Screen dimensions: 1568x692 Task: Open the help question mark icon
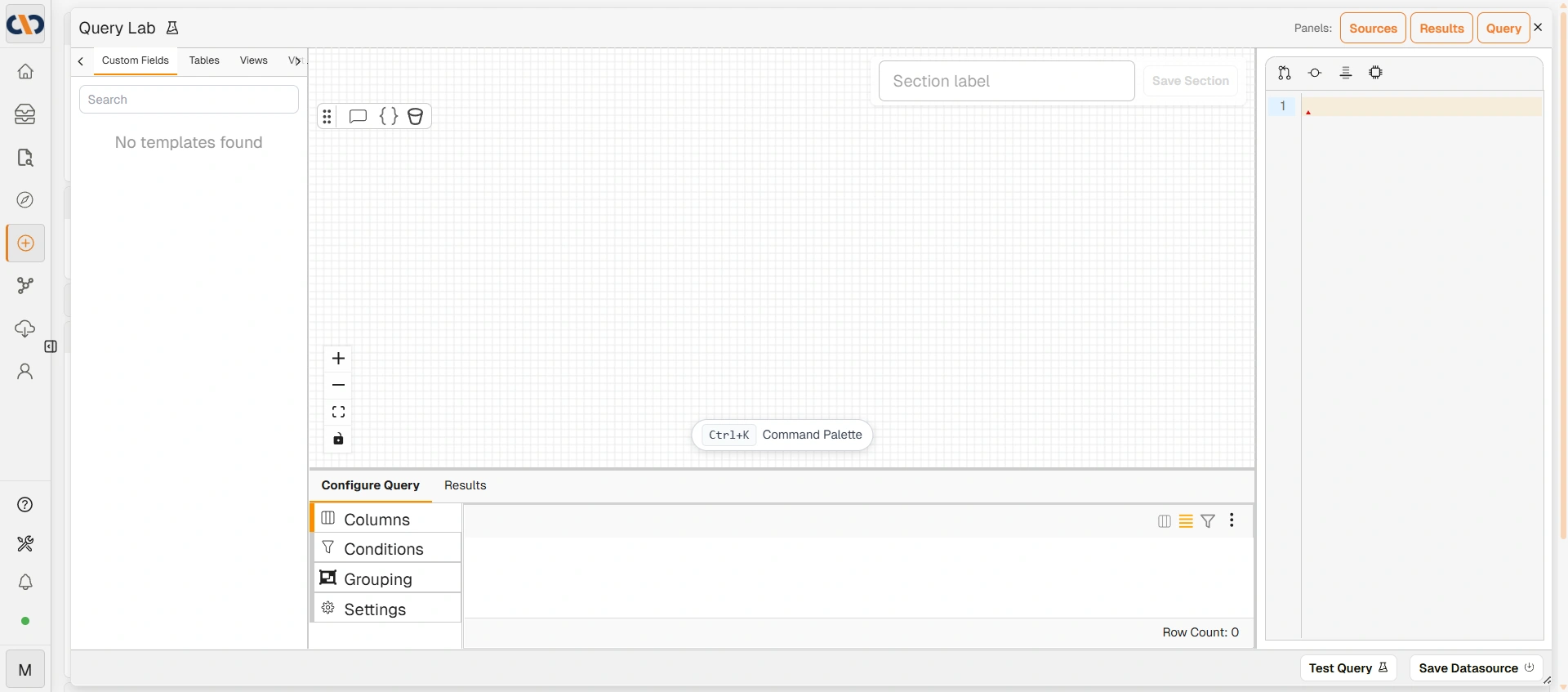25,505
